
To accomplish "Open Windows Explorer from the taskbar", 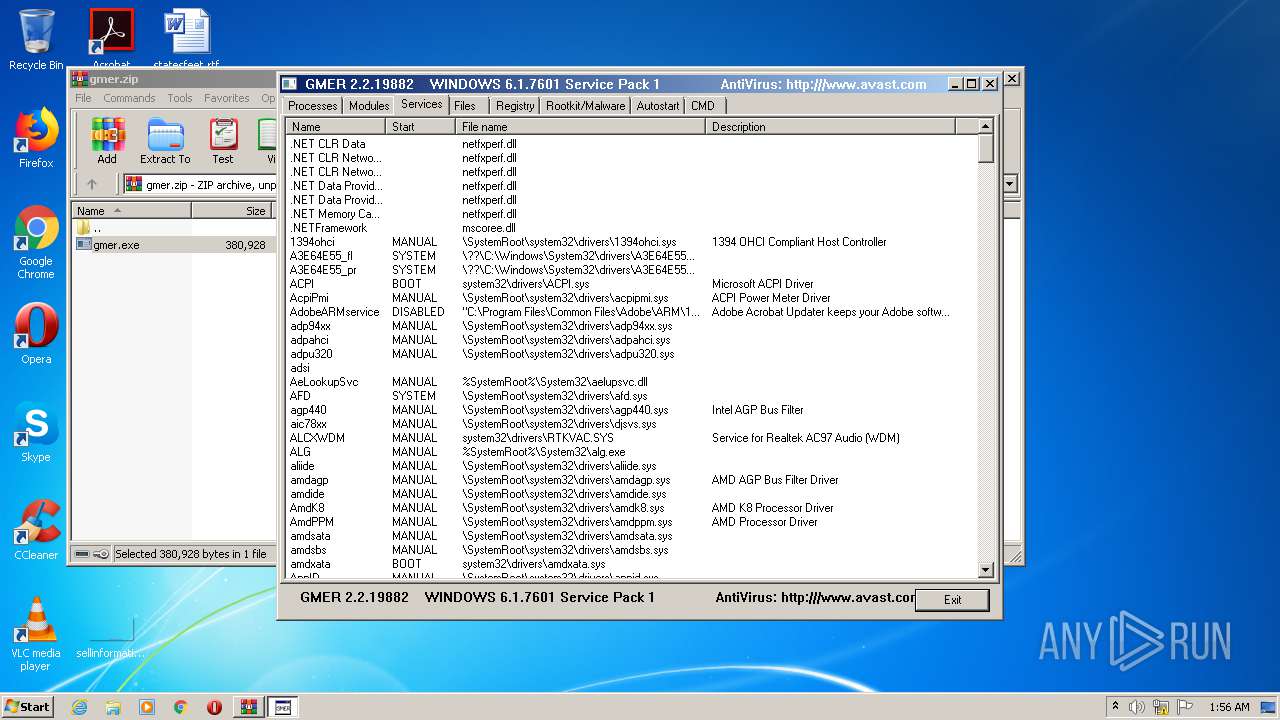I will tap(113, 707).
